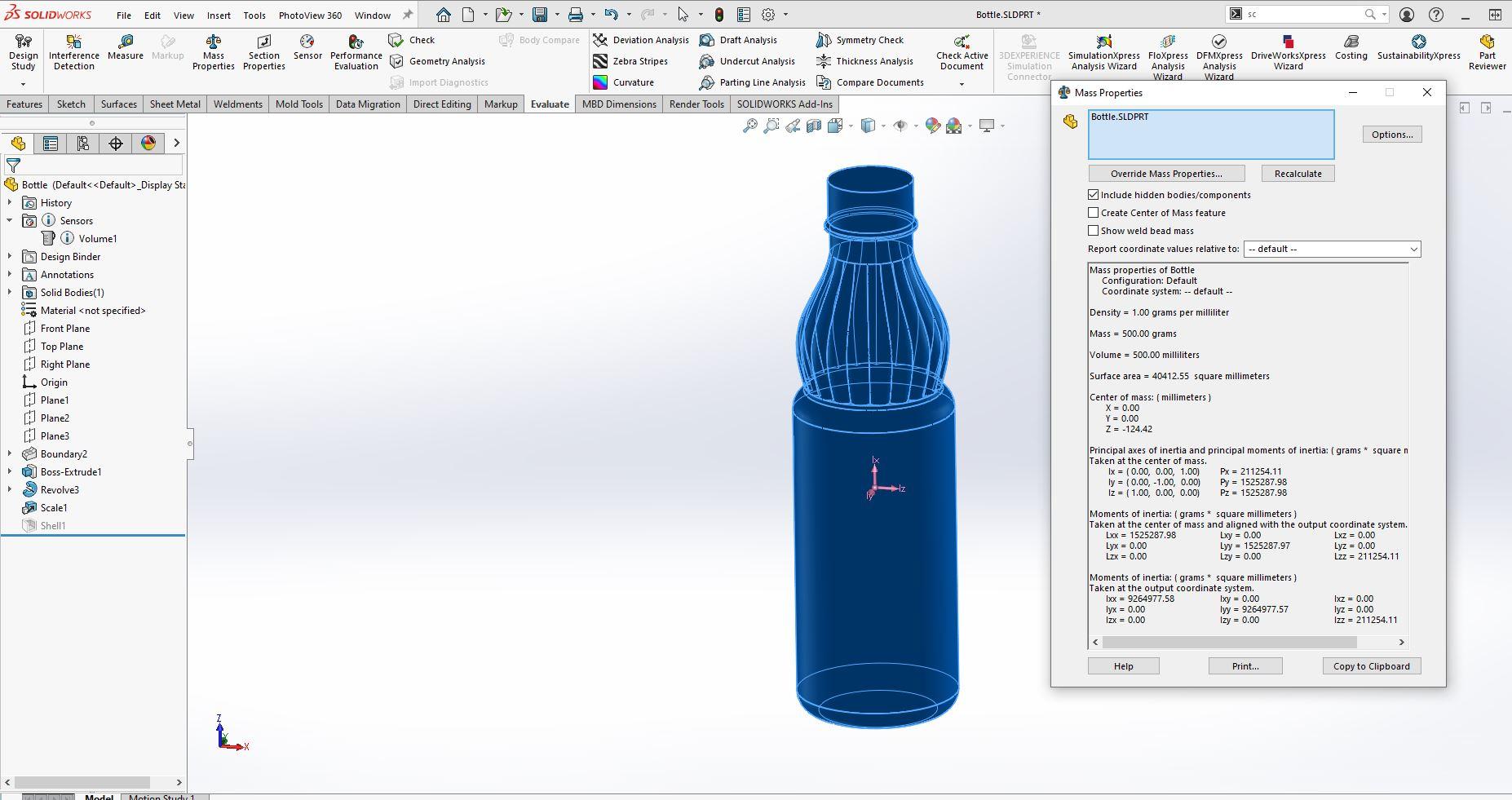Viewport: 1512px width, 800px height.
Task: Select the Volume1 sensor
Action: pos(97,239)
